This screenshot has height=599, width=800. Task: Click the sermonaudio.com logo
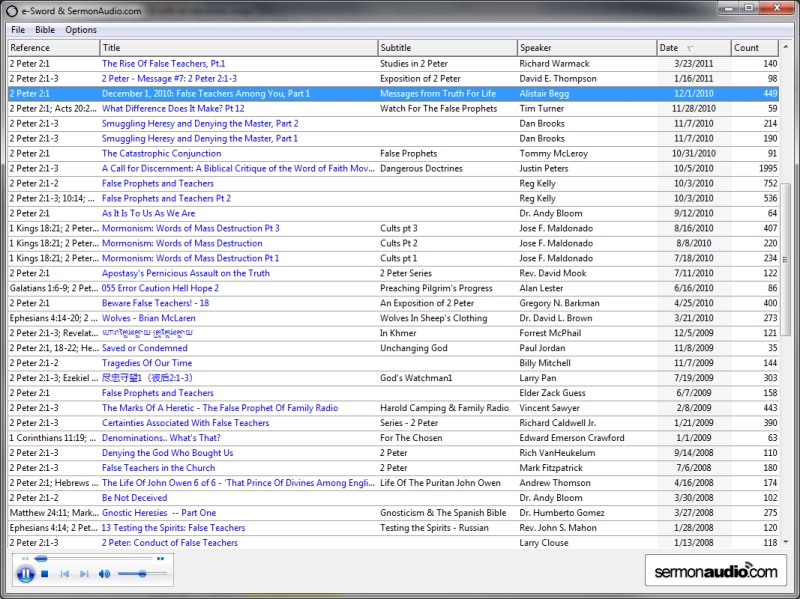(x=716, y=571)
